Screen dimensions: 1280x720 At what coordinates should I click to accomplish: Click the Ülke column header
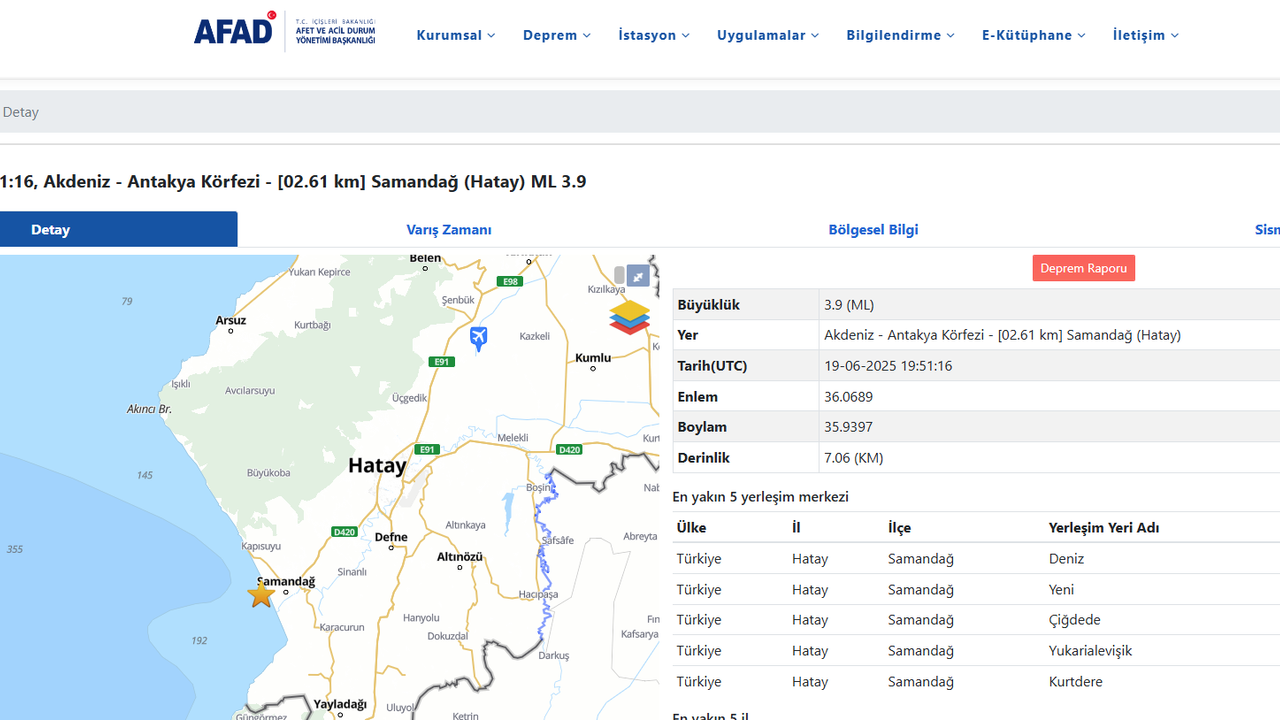click(691, 528)
